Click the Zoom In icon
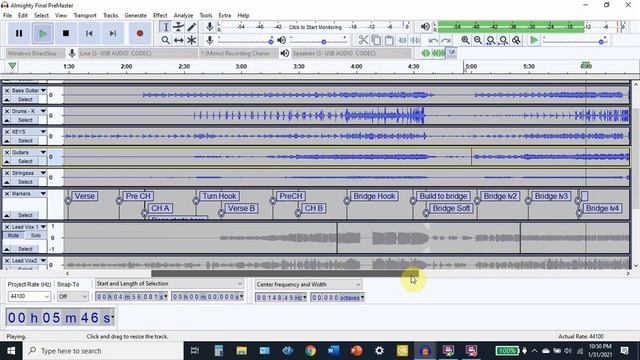Image resolution: width=640 pixels, height=360 pixels. pyautogui.click(x=465, y=40)
